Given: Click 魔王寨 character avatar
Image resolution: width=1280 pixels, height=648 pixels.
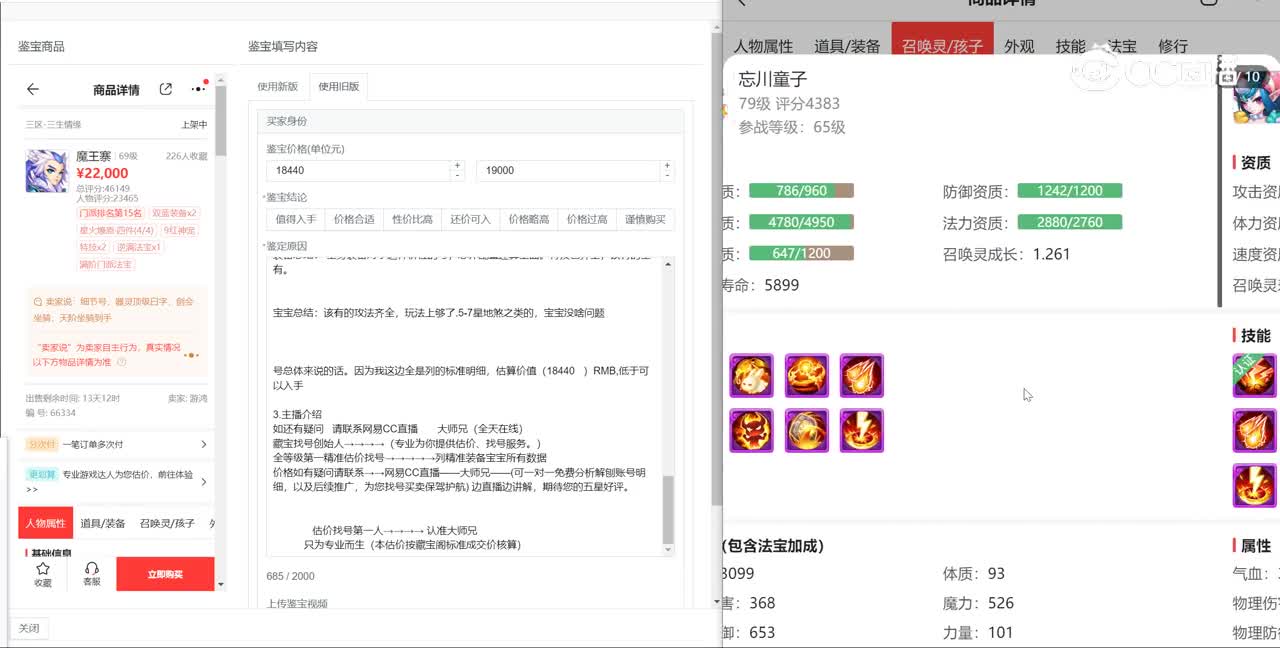Looking at the screenshot, I should pos(46,171).
